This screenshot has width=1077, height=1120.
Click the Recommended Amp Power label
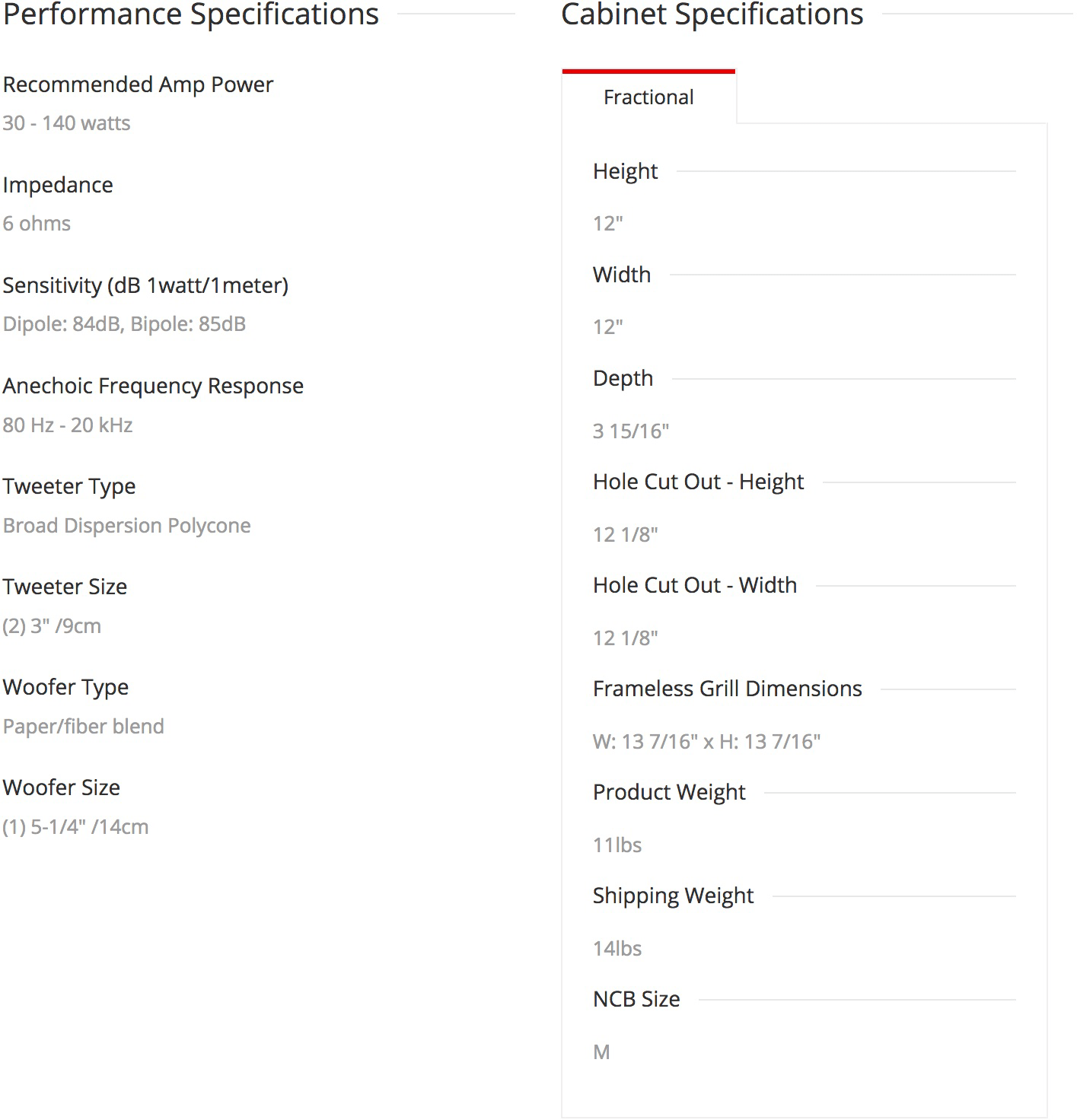tap(138, 84)
